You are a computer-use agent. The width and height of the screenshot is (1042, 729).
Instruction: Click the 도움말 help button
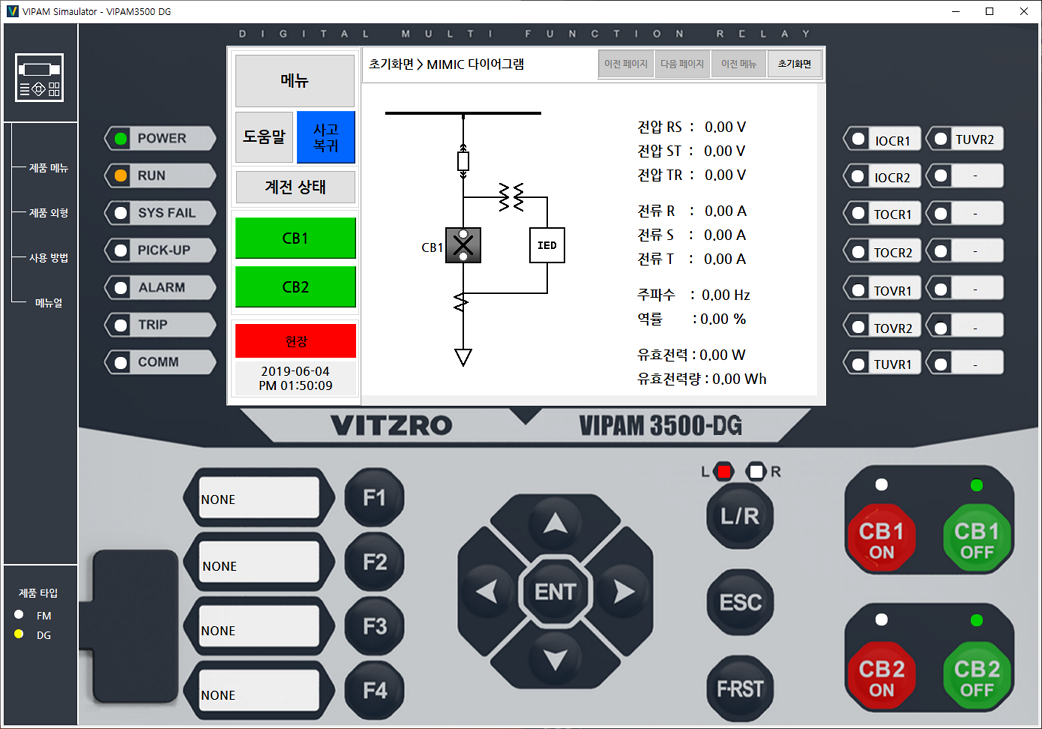click(264, 137)
